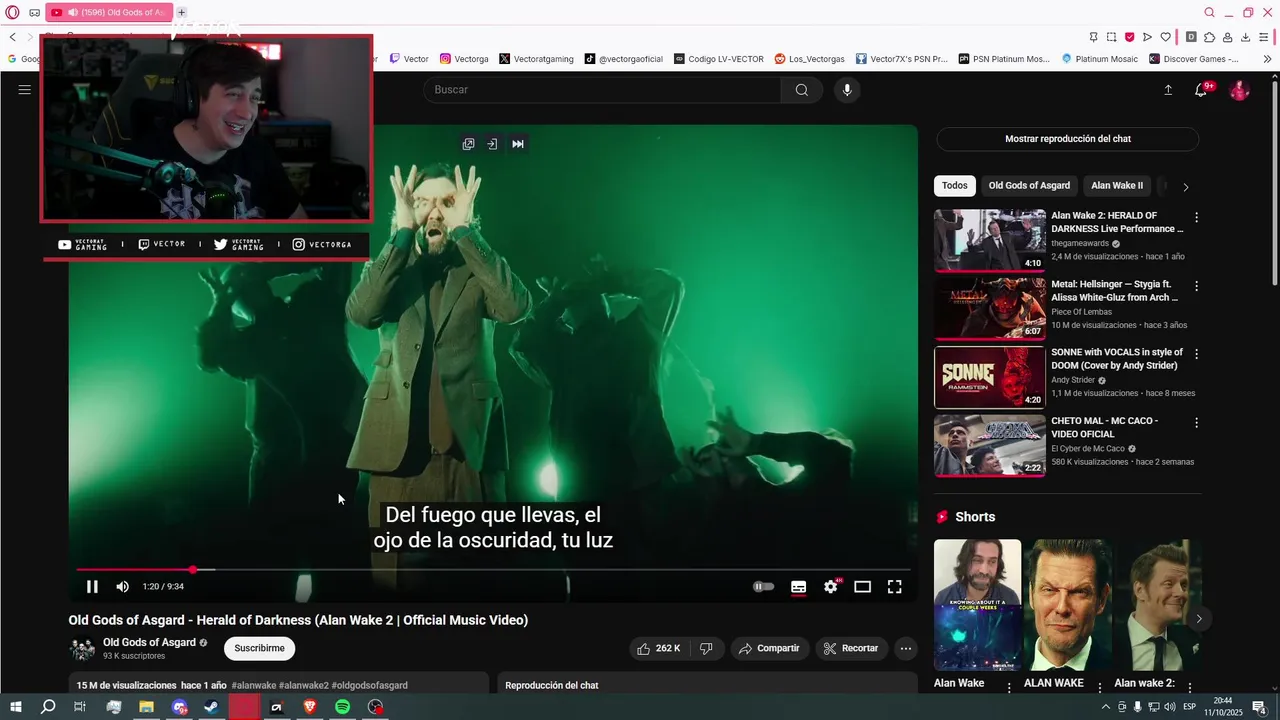The width and height of the screenshot is (1280, 720).
Task: Expand filter chips with the right arrow
Action: pyautogui.click(x=1186, y=187)
